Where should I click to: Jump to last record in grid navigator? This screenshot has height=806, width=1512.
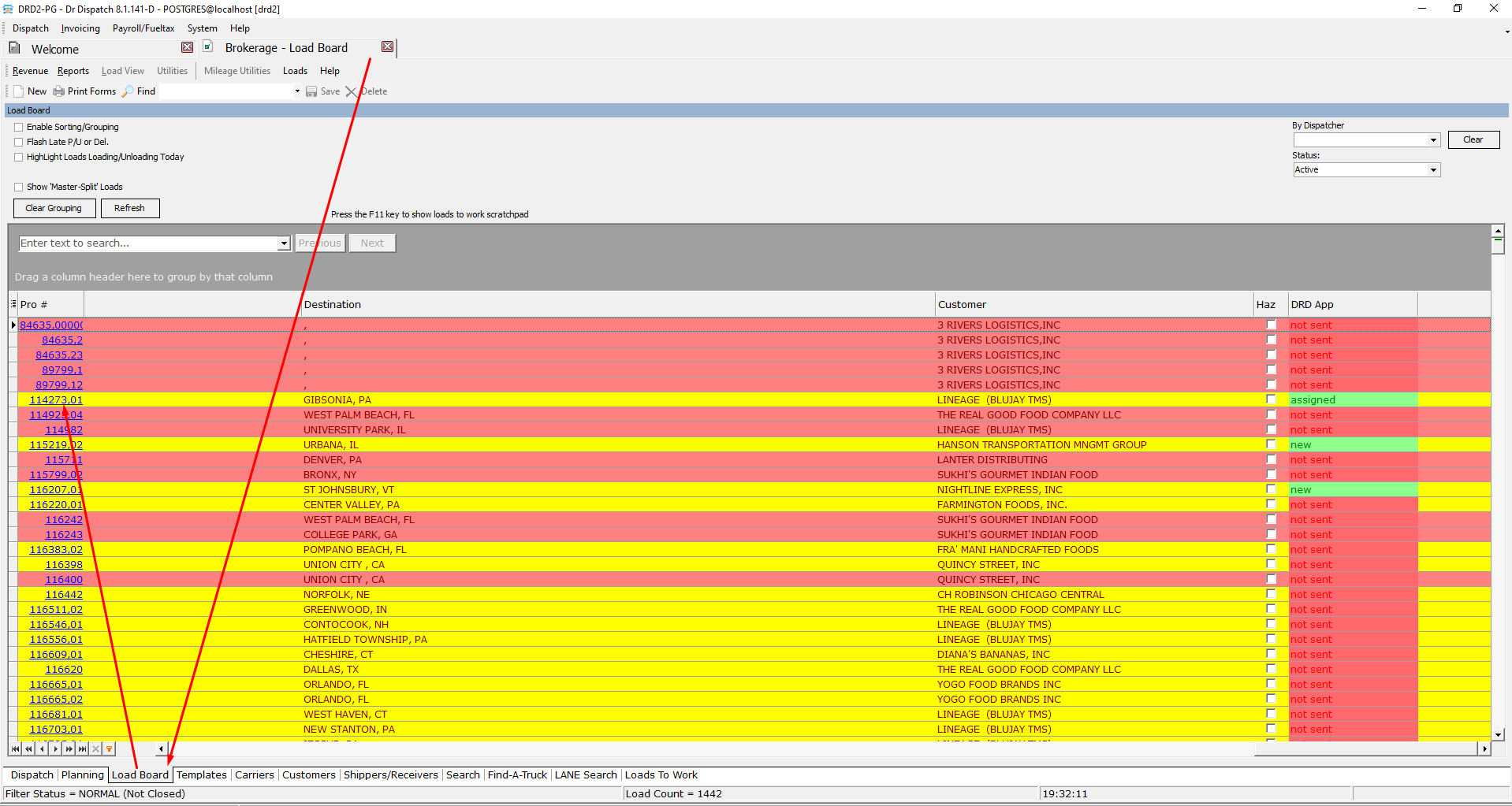(x=83, y=748)
